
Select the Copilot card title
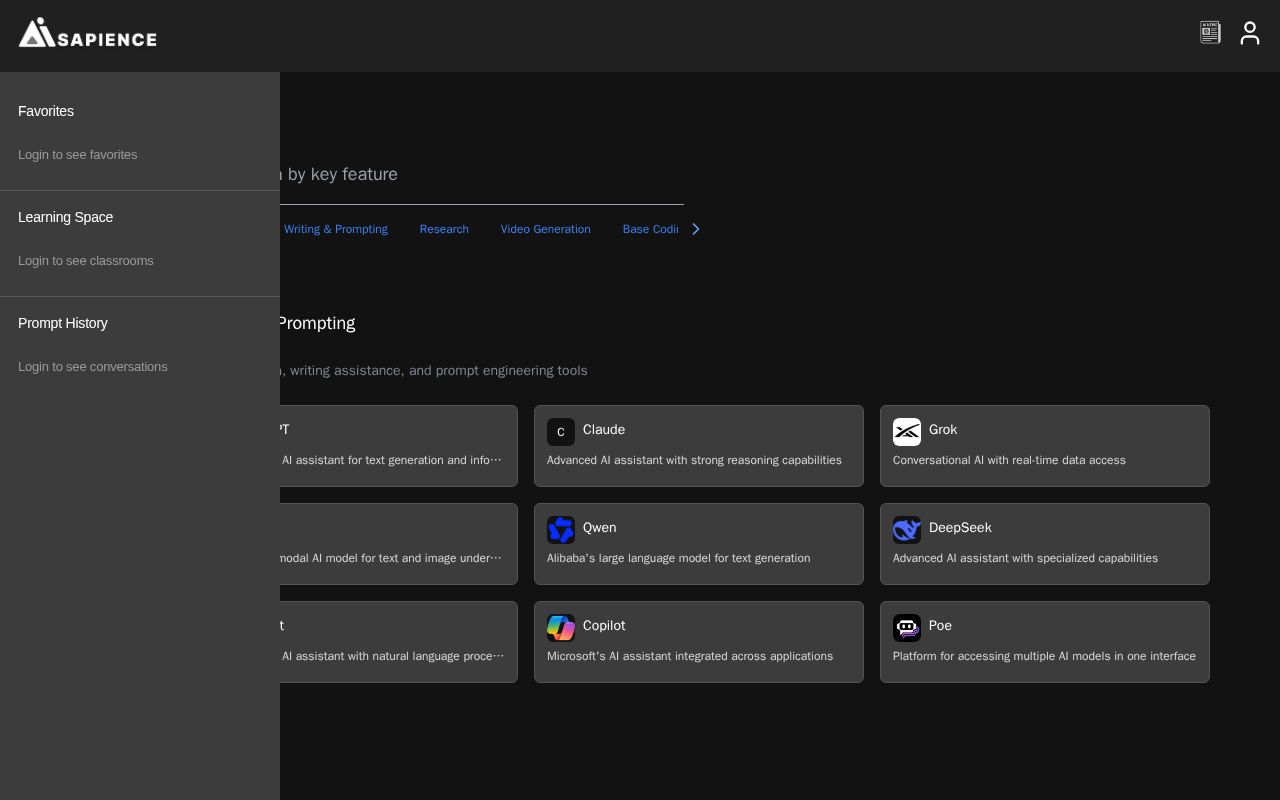pos(604,626)
